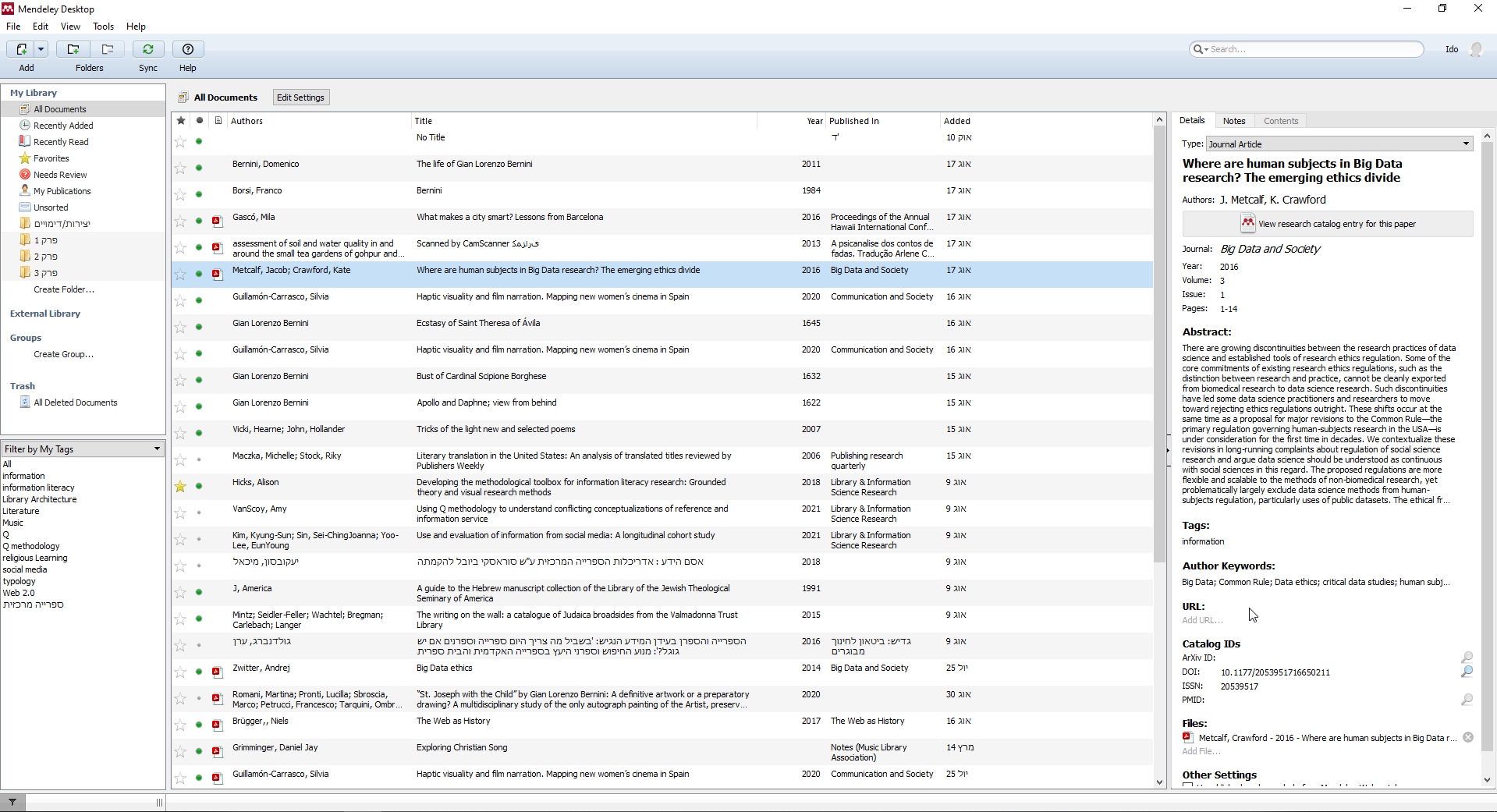This screenshot has height=812, width=1497.
Task: Sort by the attachment document column header
Action: [218, 121]
